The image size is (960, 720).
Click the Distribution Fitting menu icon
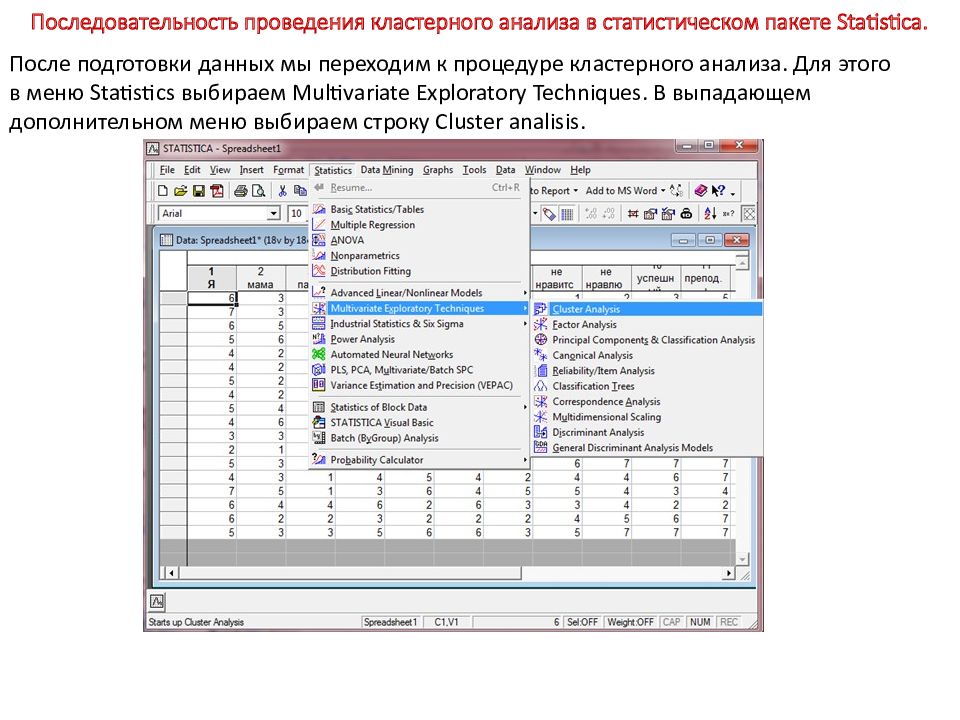pyautogui.click(x=319, y=271)
